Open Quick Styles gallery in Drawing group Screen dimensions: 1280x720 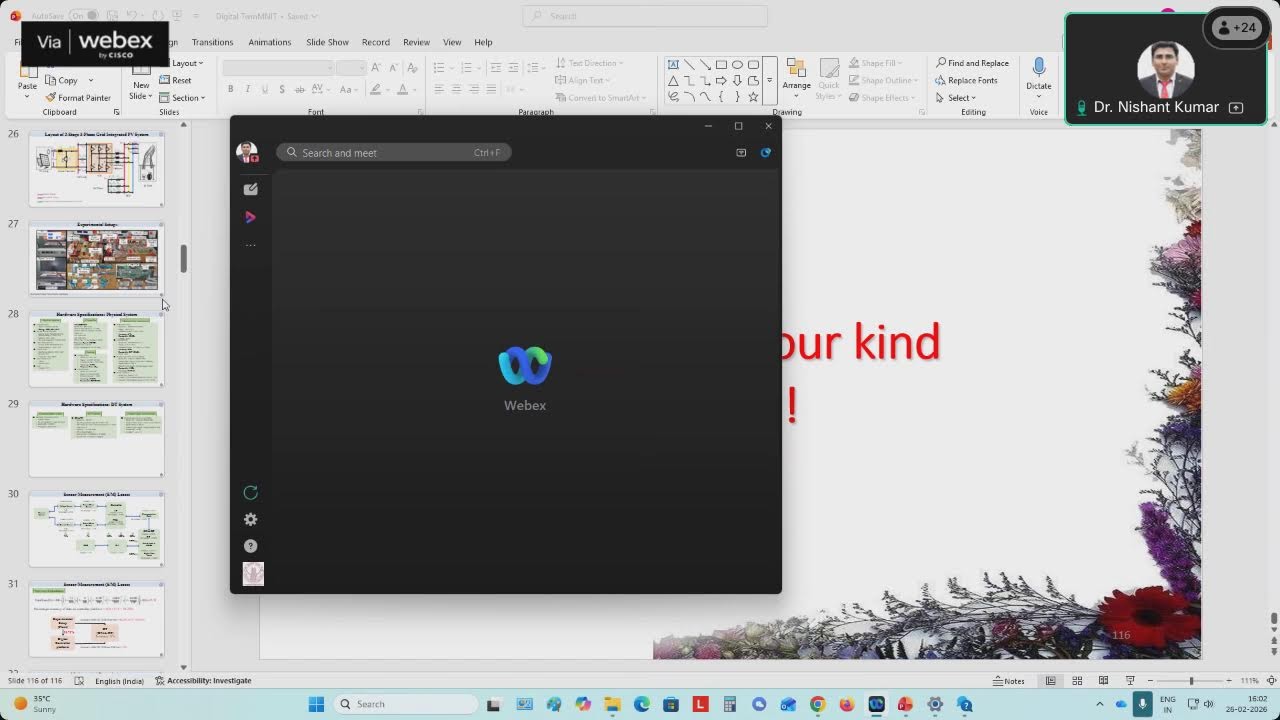tap(828, 77)
